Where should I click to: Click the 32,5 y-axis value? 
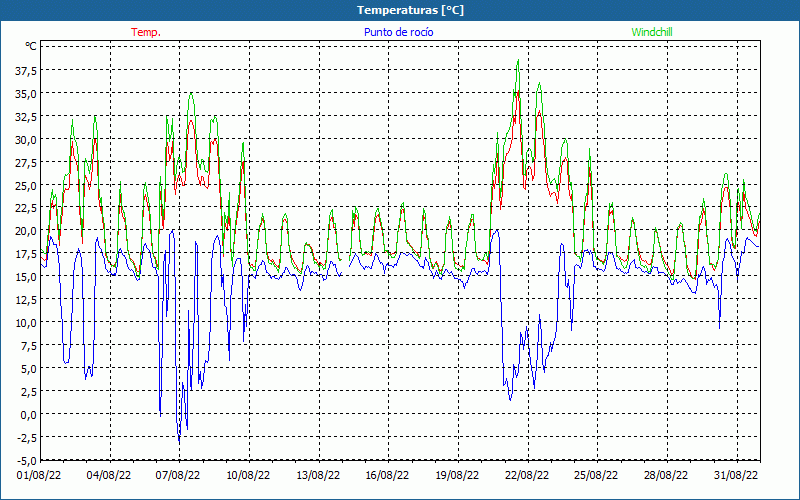[x=26, y=116]
